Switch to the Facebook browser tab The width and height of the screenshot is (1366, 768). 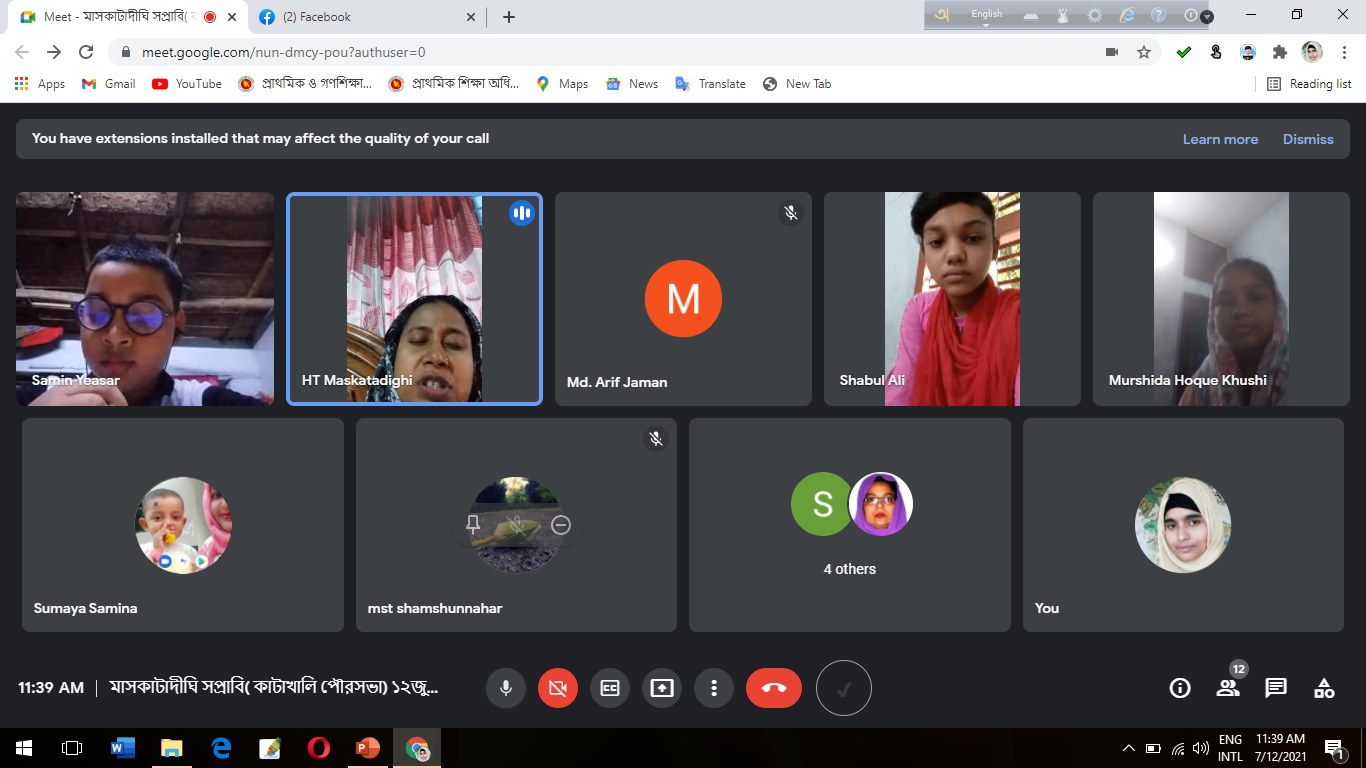(x=366, y=17)
